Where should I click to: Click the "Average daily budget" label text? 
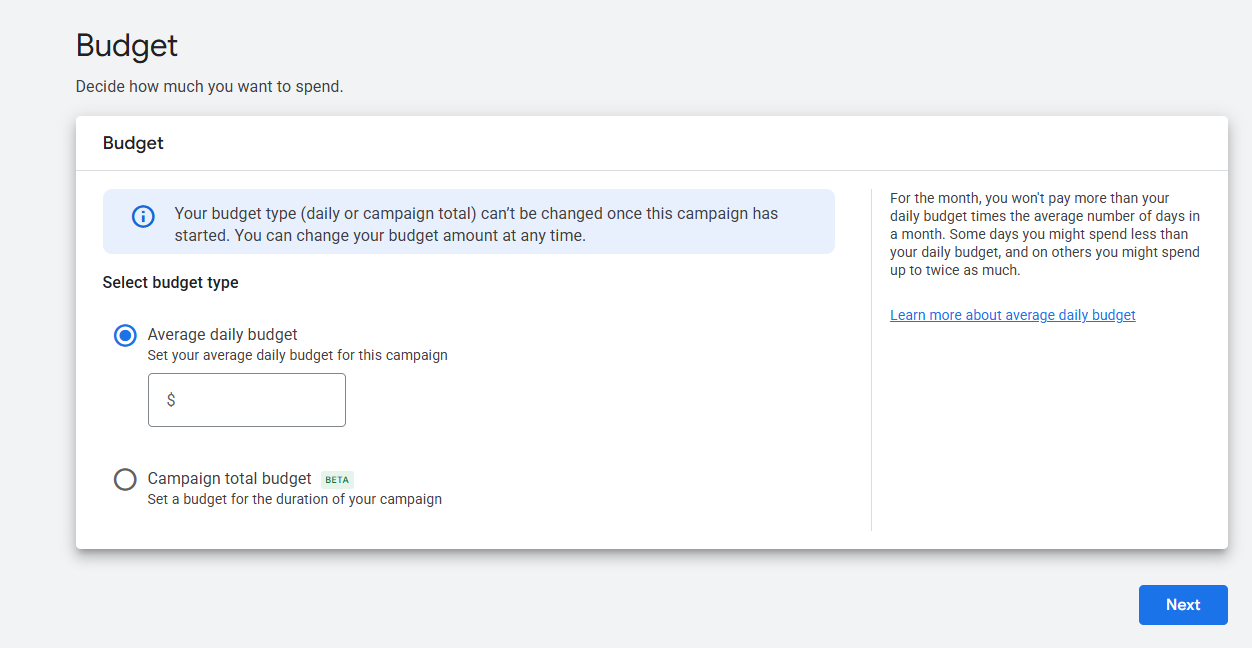pyautogui.click(x=222, y=335)
